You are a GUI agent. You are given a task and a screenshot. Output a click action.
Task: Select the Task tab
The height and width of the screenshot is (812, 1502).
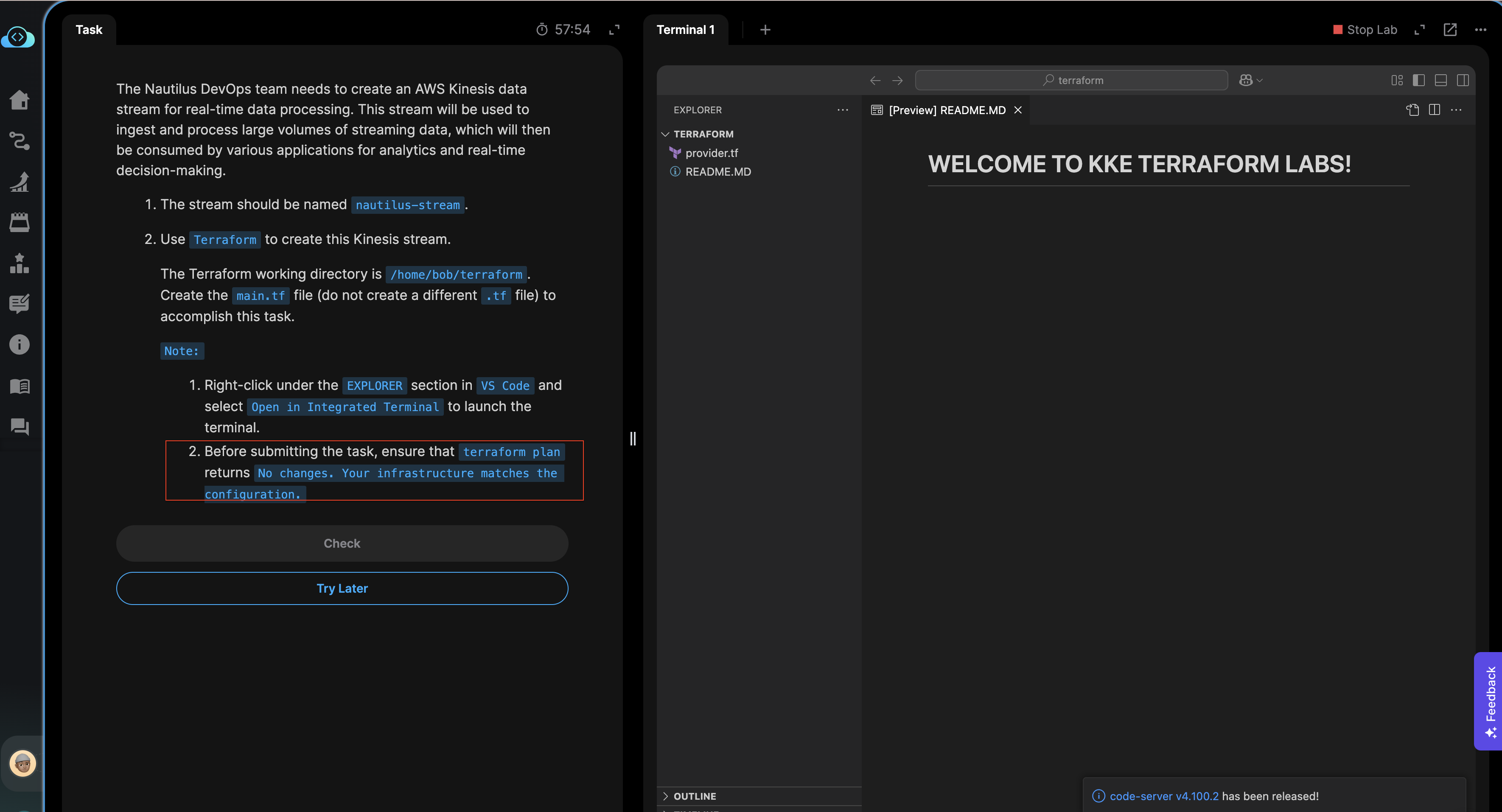89,30
